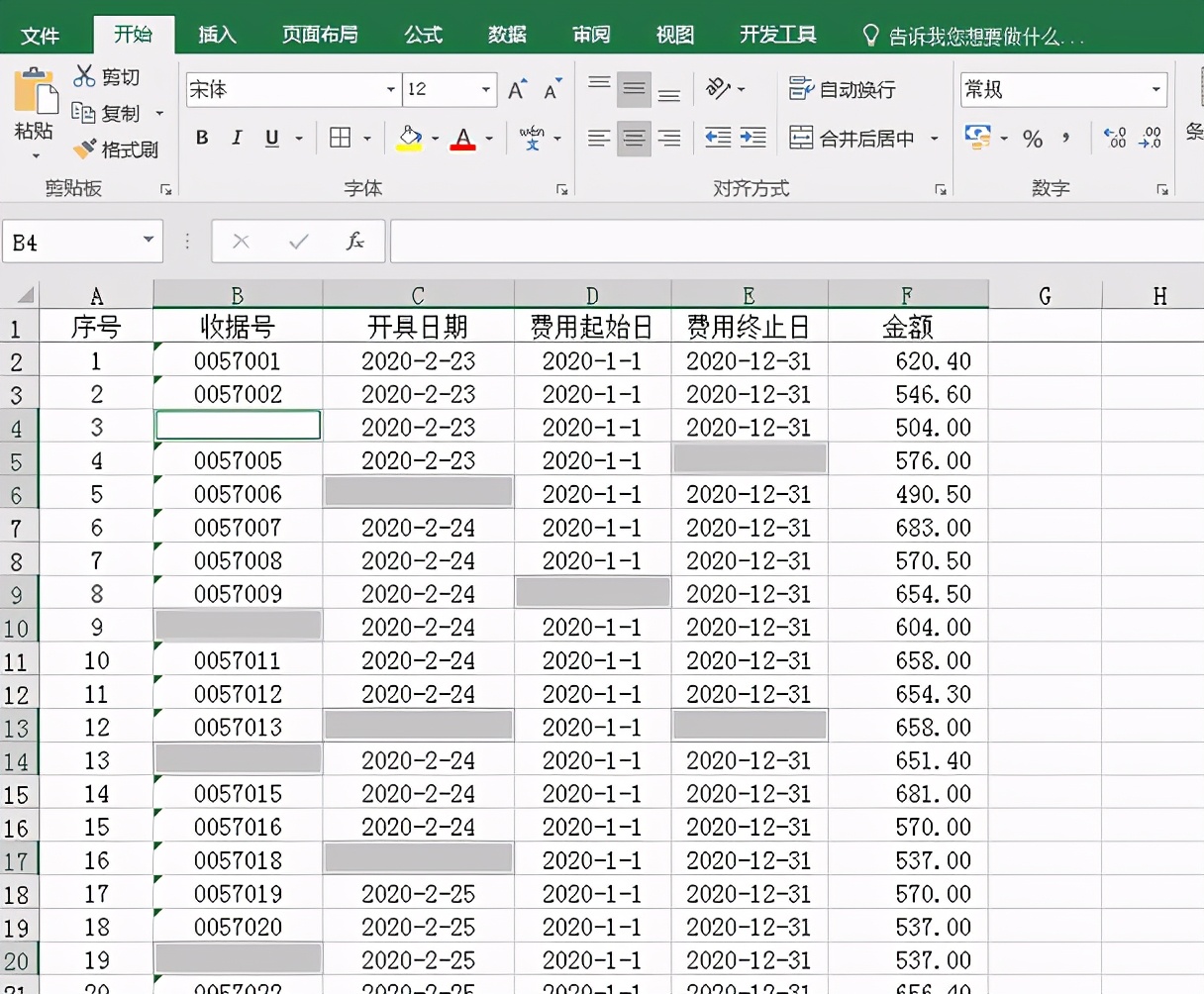This screenshot has width=1204, height=994.
Task: Align text to middle of cell
Action: 634,89
